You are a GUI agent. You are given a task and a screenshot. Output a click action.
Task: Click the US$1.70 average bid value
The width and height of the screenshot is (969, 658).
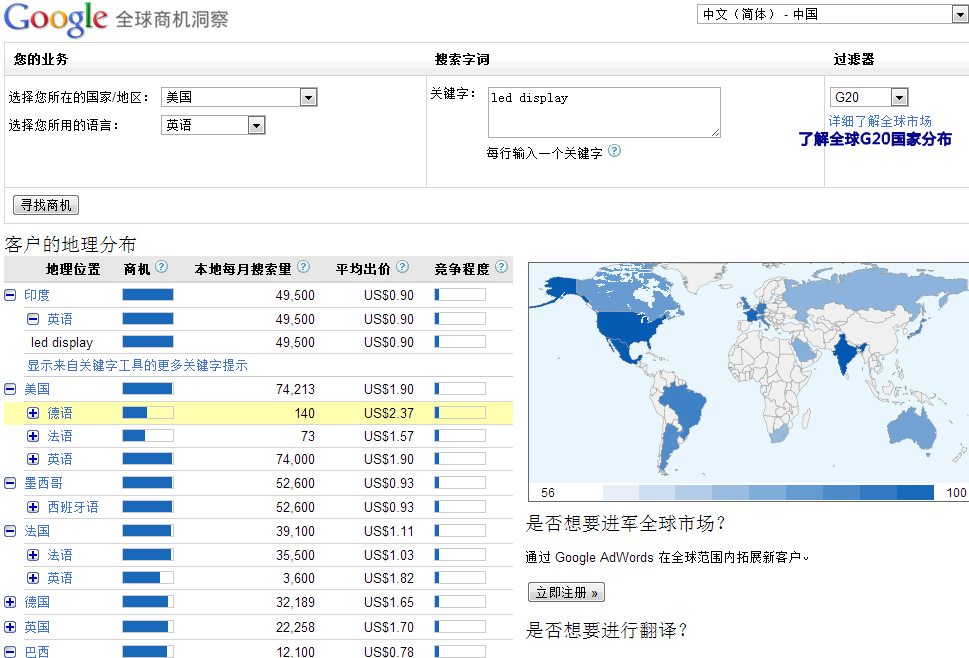389,627
